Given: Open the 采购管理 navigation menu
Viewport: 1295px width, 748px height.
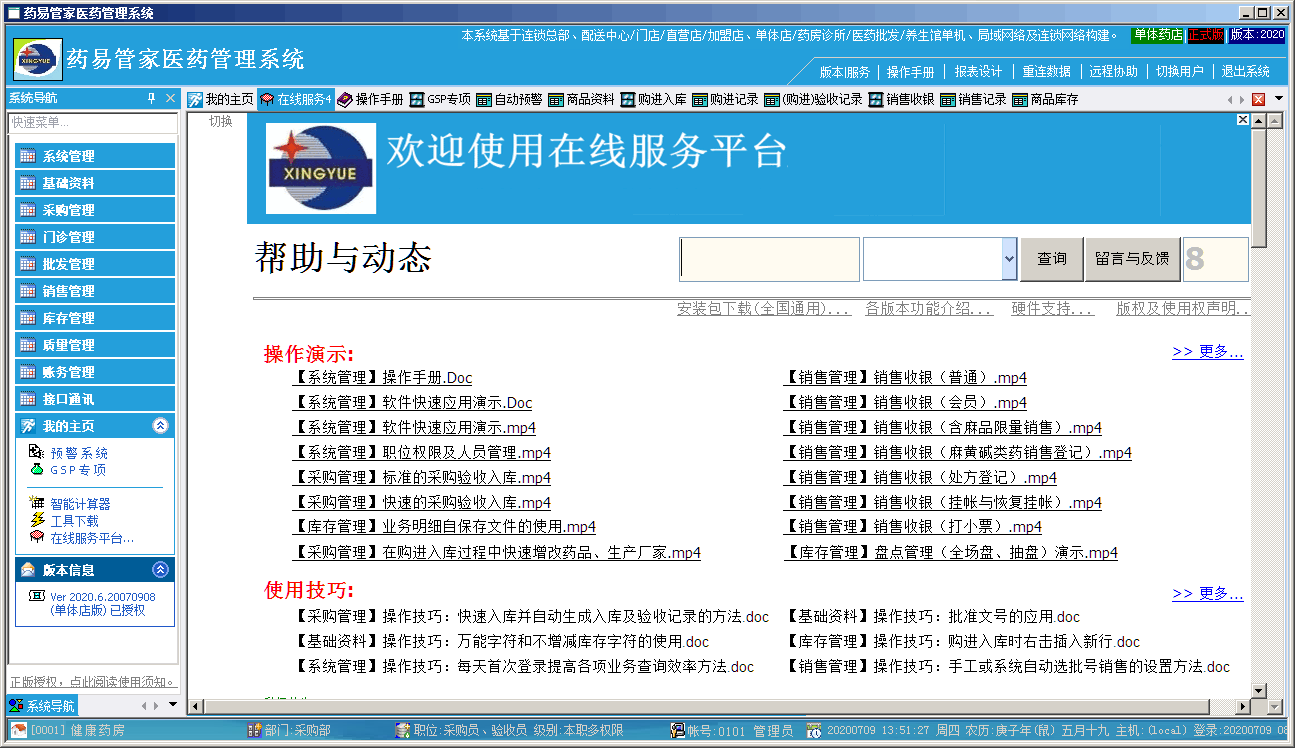Looking at the screenshot, I should pyautogui.click(x=95, y=210).
